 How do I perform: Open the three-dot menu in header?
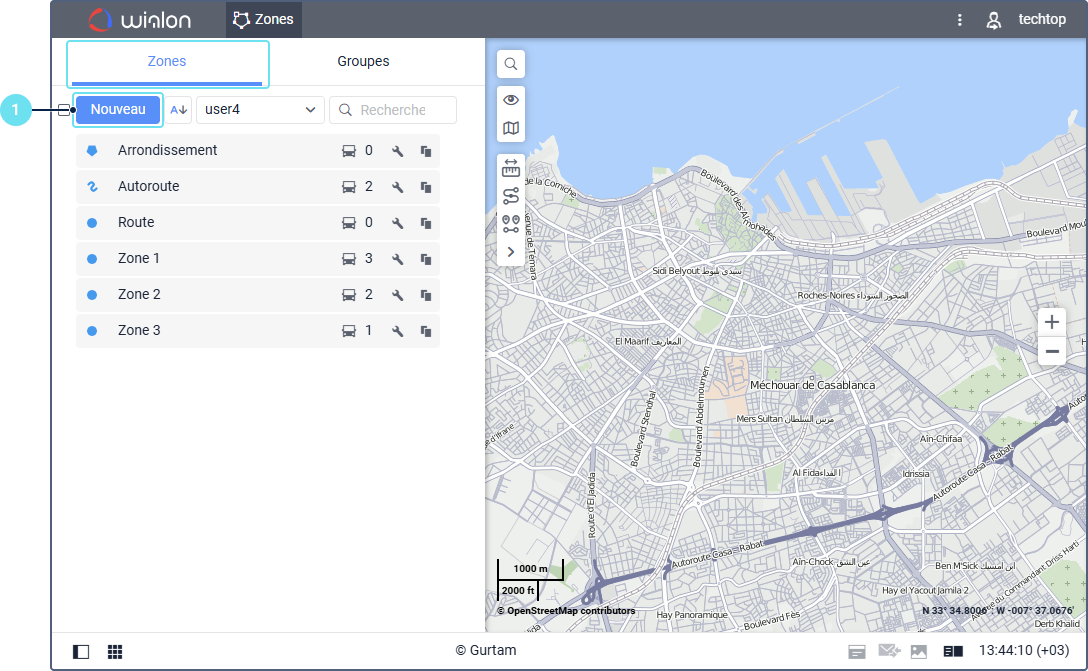[x=960, y=20]
